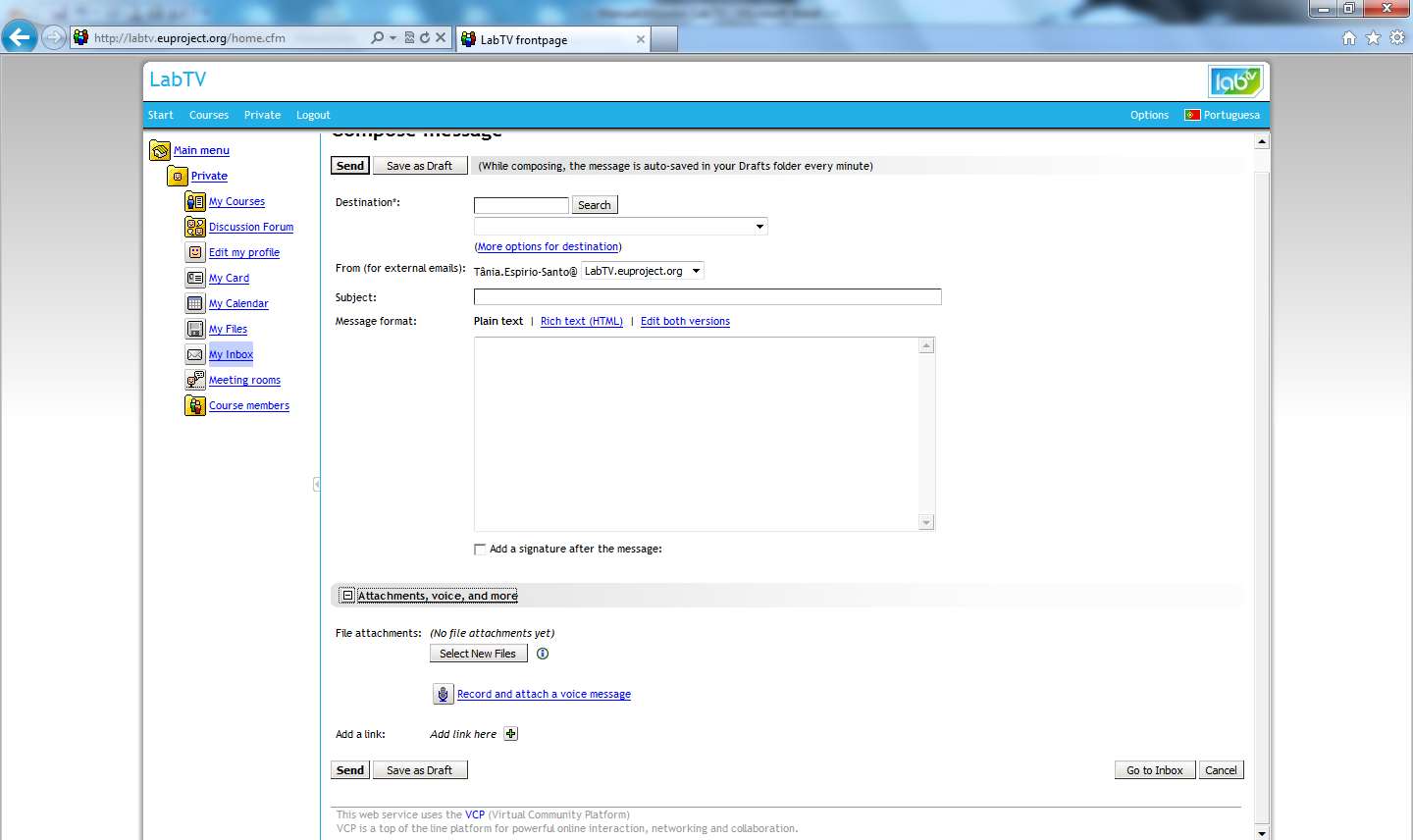Click compatibility view icon in address bar

point(410,38)
